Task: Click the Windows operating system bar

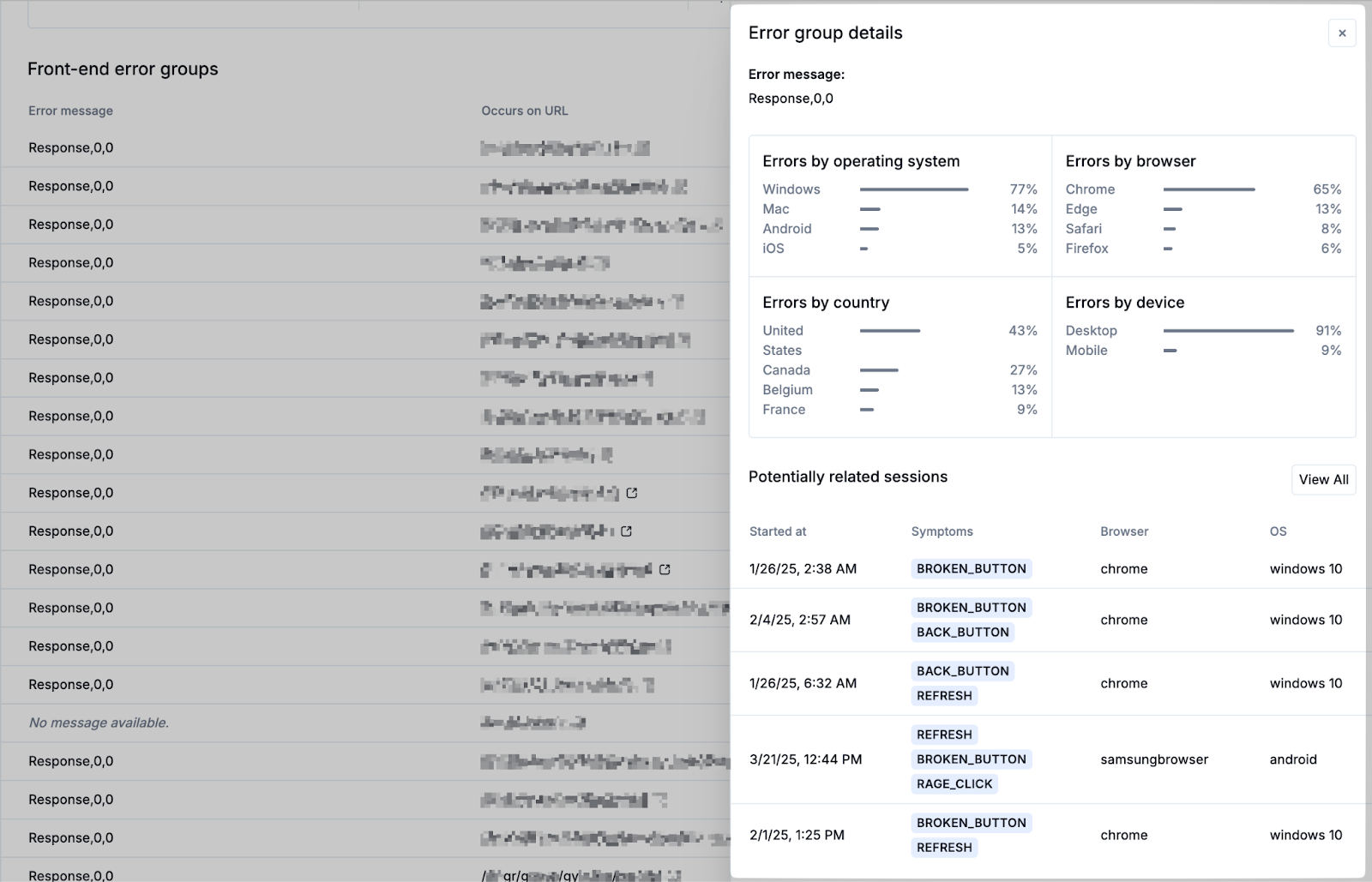Action: (914, 189)
